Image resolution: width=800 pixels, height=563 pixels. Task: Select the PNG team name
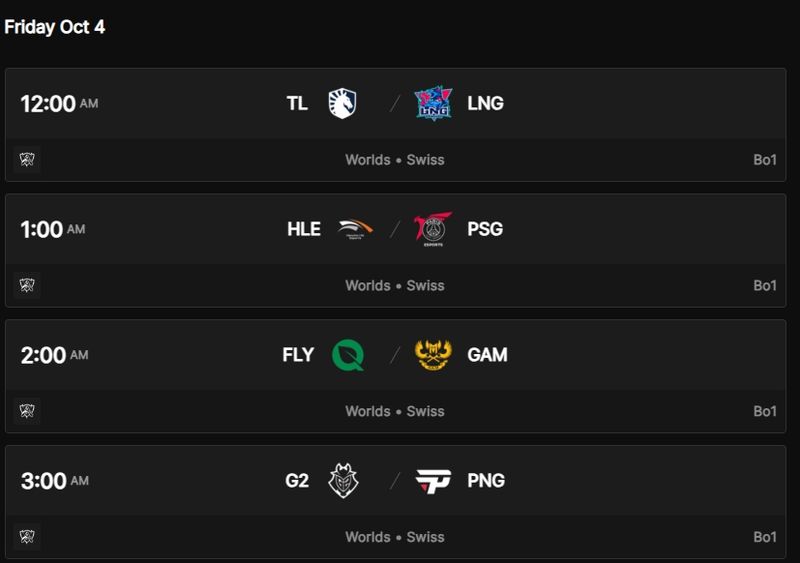pyautogui.click(x=486, y=481)
